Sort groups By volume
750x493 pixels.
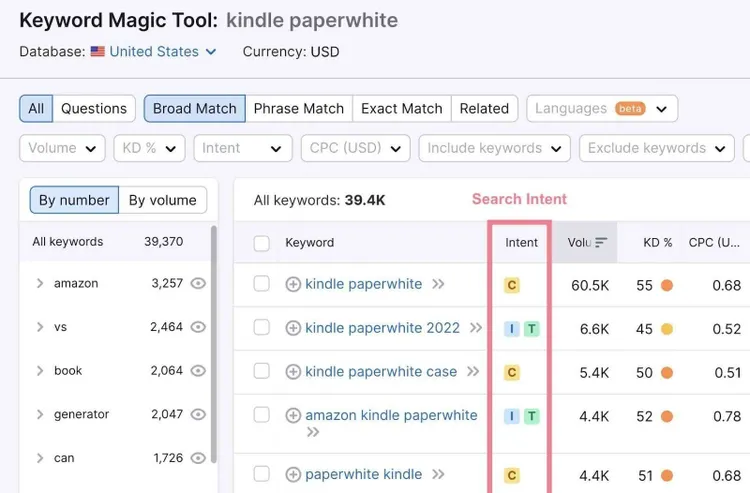(163, 200)
